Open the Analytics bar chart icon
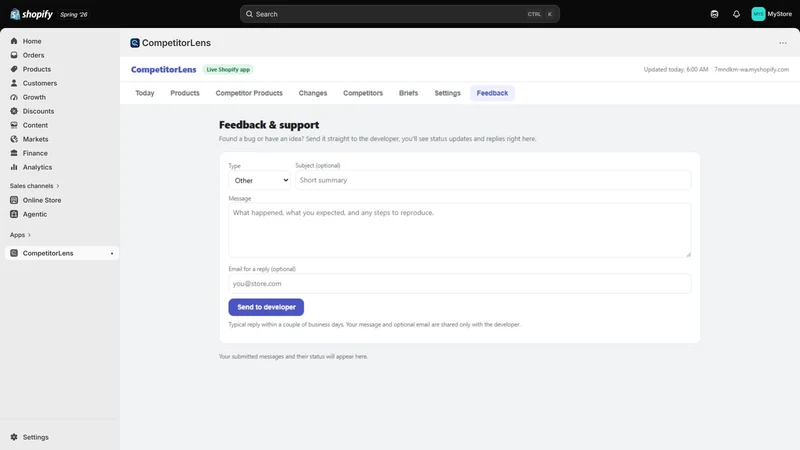Image resolution: width=800 pixels, height=450 pixels. pos(14,167)
